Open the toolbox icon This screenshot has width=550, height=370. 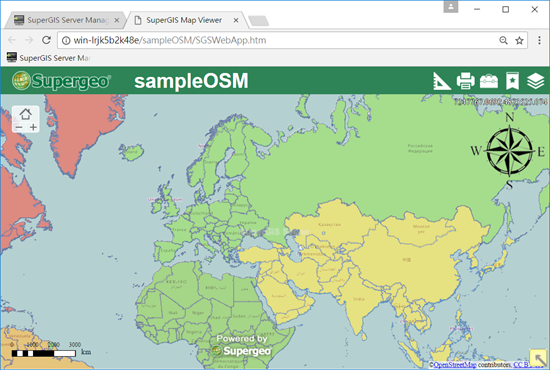489,81
